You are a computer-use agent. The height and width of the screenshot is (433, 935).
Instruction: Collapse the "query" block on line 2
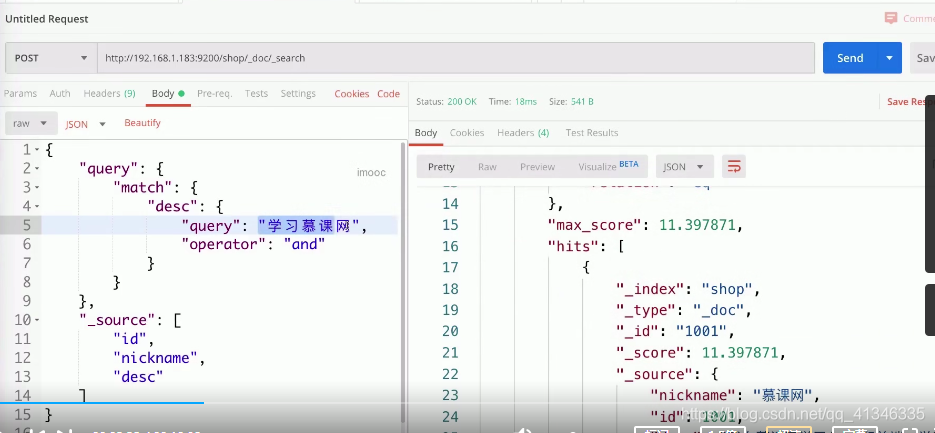[x=37, y=169]
